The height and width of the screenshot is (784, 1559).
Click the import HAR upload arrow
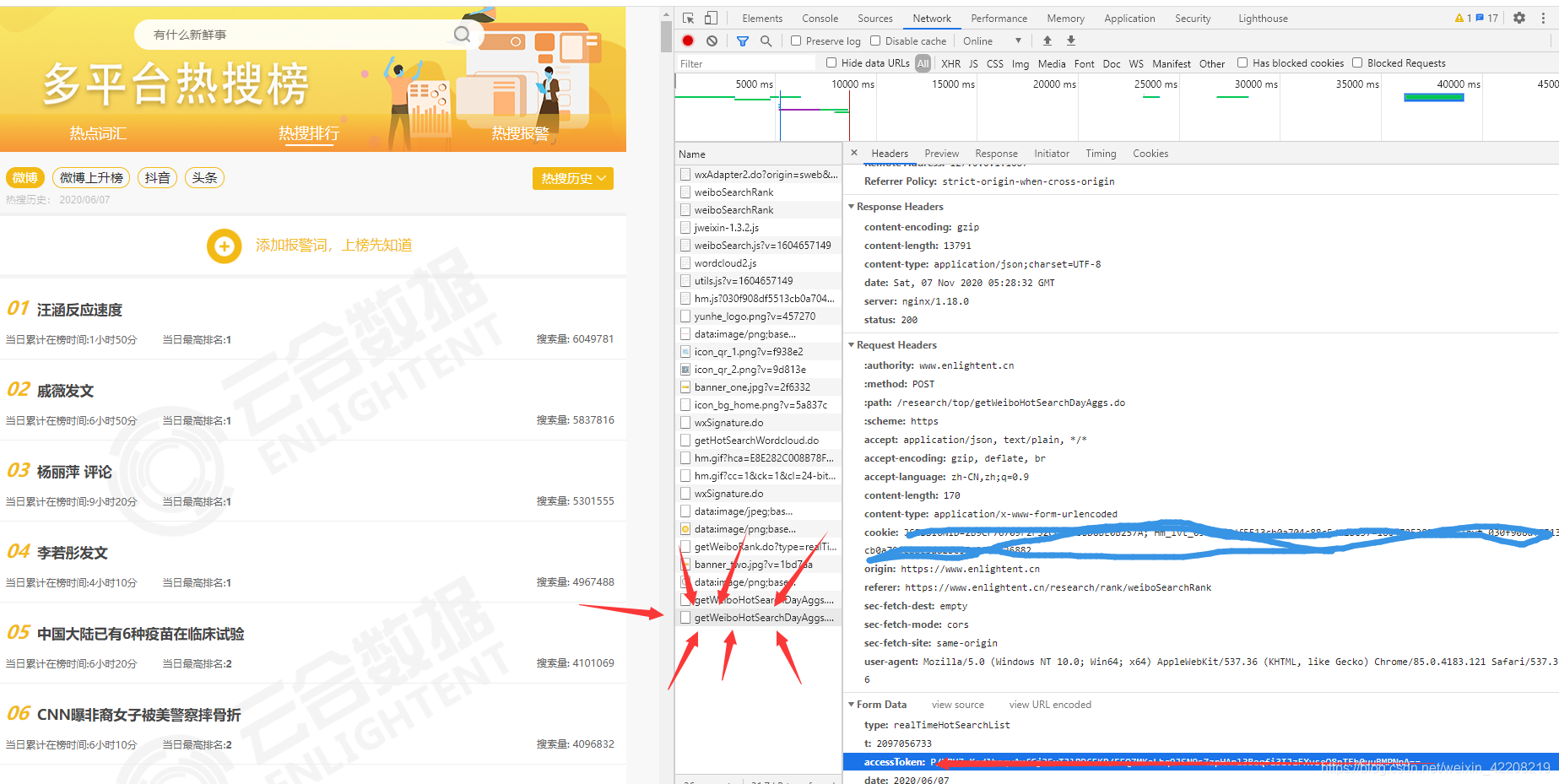(x=1047, y=41)
